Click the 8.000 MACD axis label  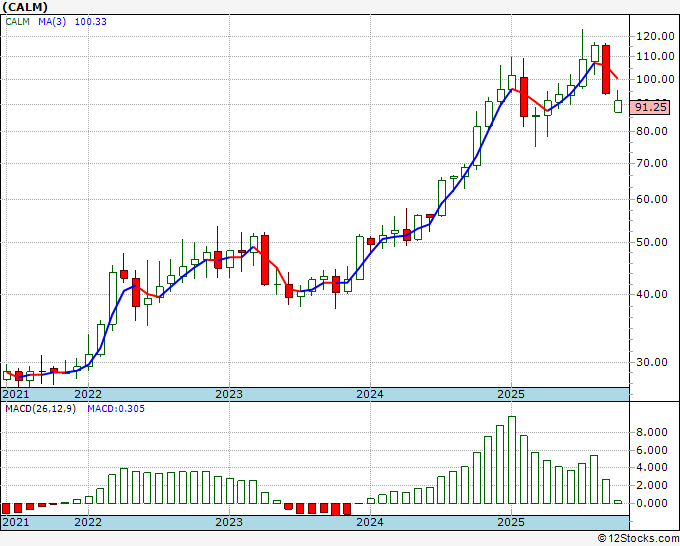pos(652,432)
